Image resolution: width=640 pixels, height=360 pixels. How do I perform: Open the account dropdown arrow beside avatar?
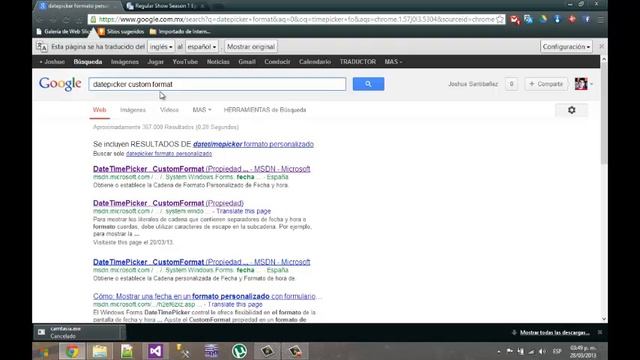[591, 84]
